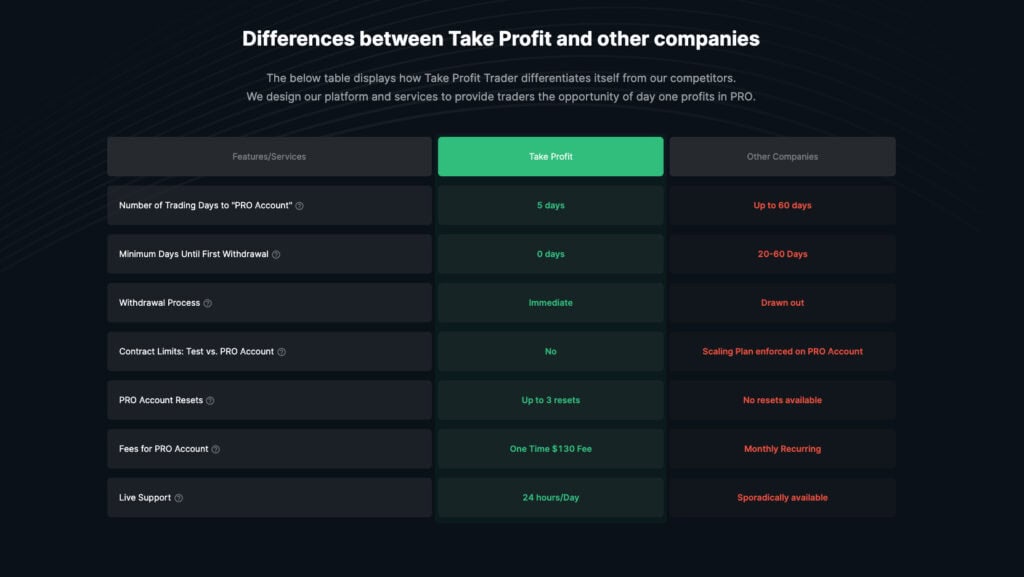Select the green Take Profit column header

click(x=550, y=157)
